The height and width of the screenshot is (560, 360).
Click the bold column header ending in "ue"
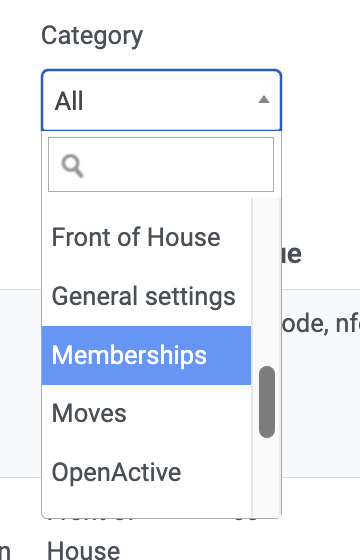pos(291,254)
